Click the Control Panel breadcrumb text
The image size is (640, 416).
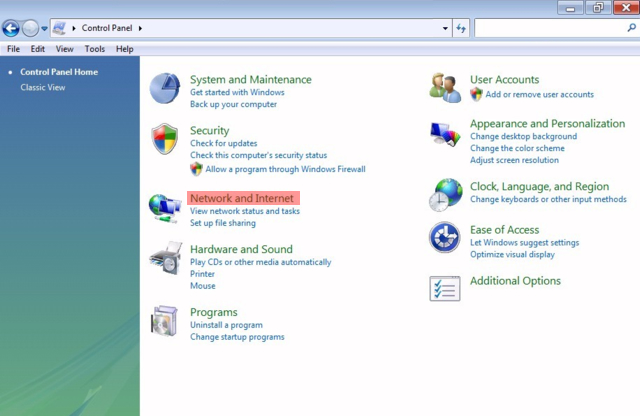click(107, 28)
